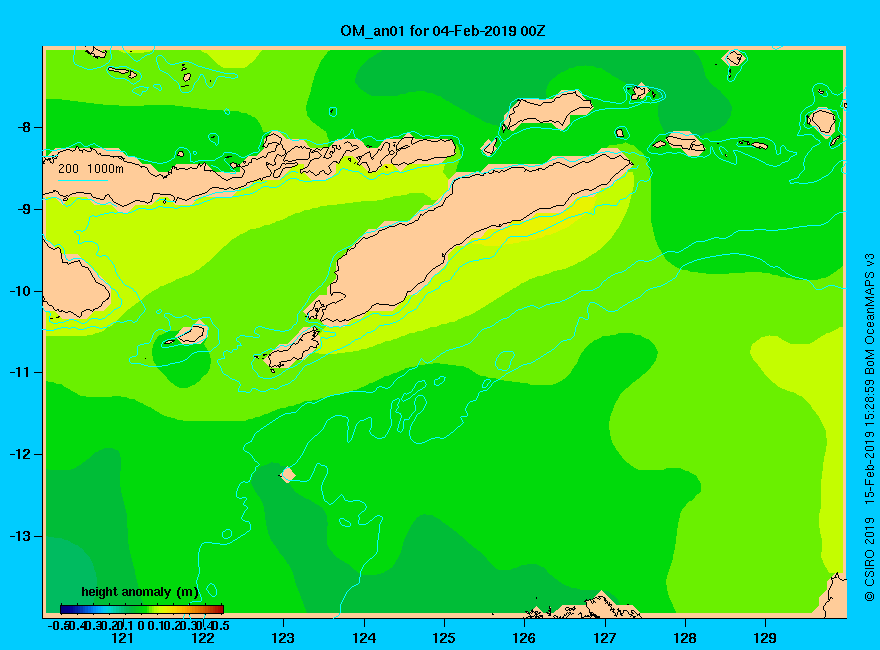Click the '15-Feb-2019 15:28:59' timestamp text
The width and height of the screenshot is (880, 650).
[869, 440]
